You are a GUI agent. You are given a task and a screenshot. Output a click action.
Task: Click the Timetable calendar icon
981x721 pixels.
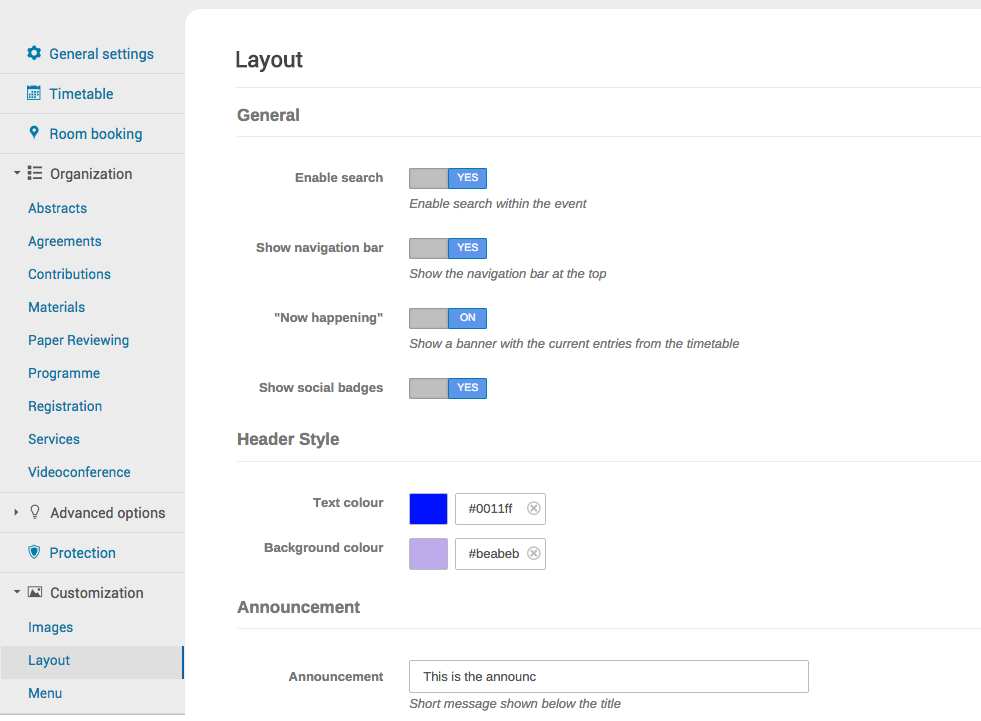coord(34,93)
